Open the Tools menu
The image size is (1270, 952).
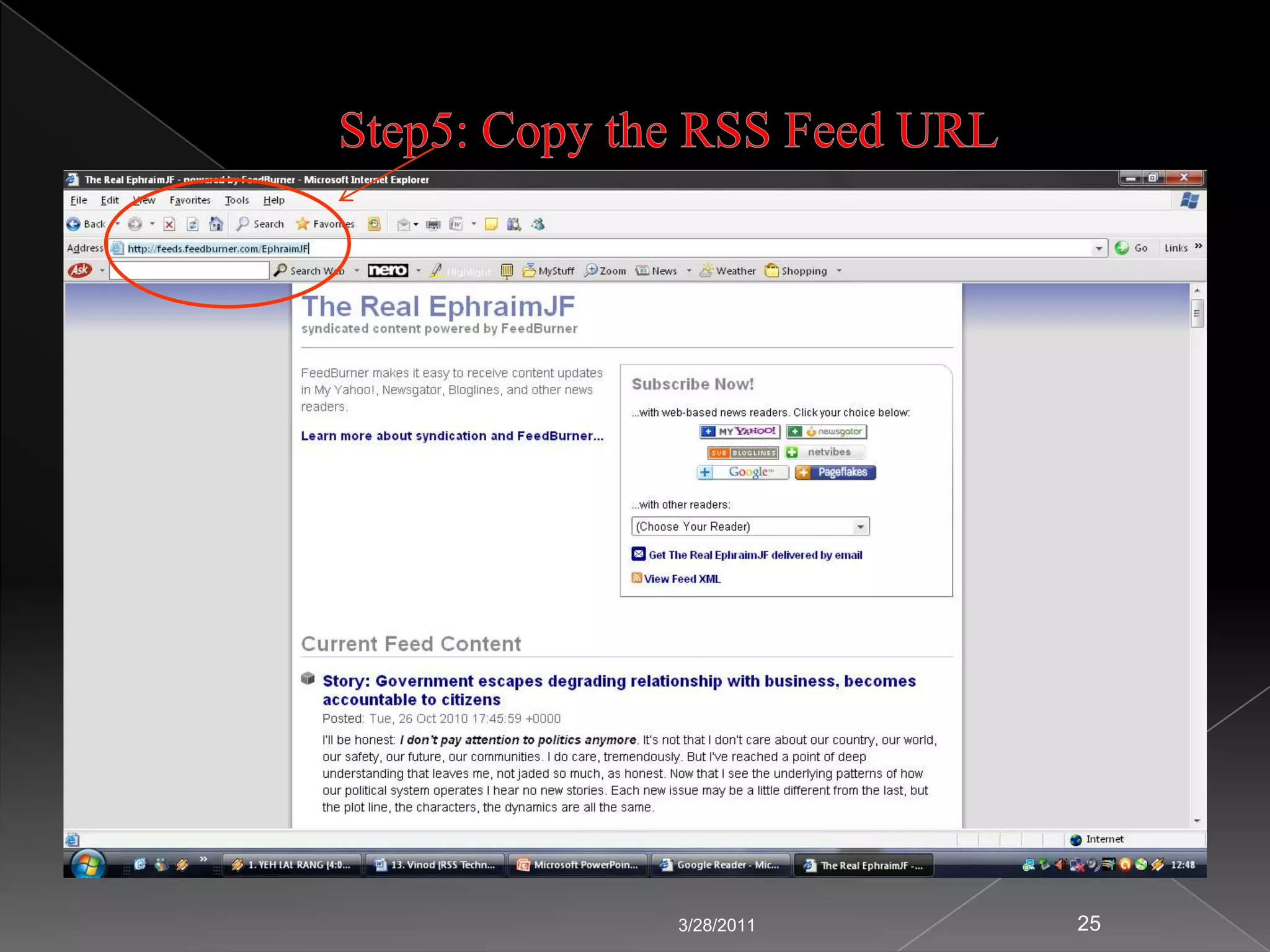236,200
